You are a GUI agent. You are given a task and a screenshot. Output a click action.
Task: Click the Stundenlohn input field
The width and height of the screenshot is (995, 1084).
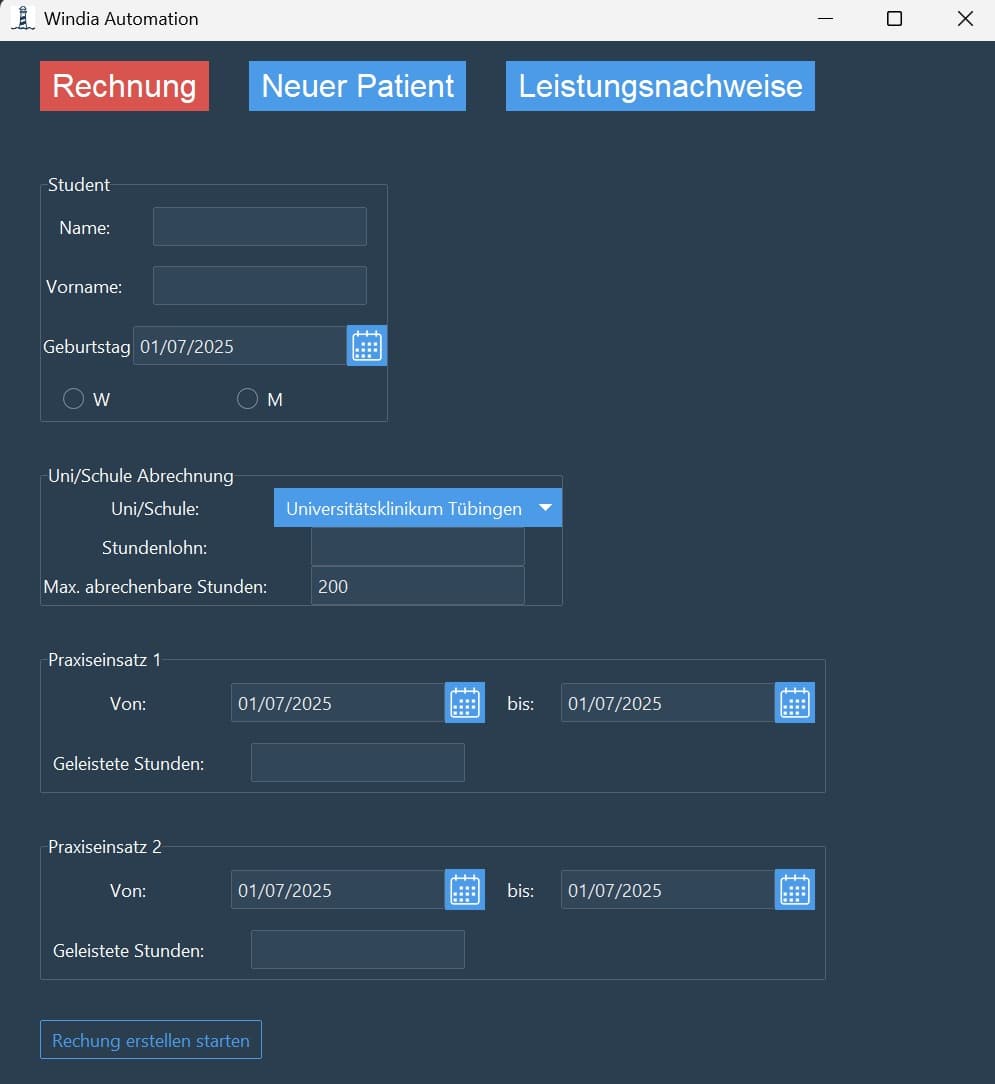417,547
